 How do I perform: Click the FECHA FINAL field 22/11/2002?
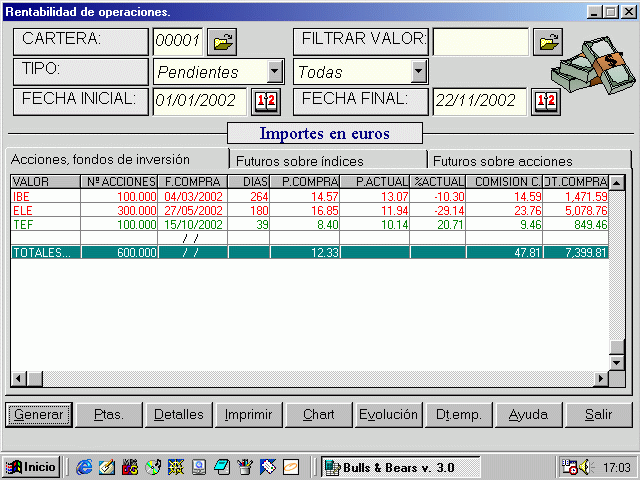(480, 101)
